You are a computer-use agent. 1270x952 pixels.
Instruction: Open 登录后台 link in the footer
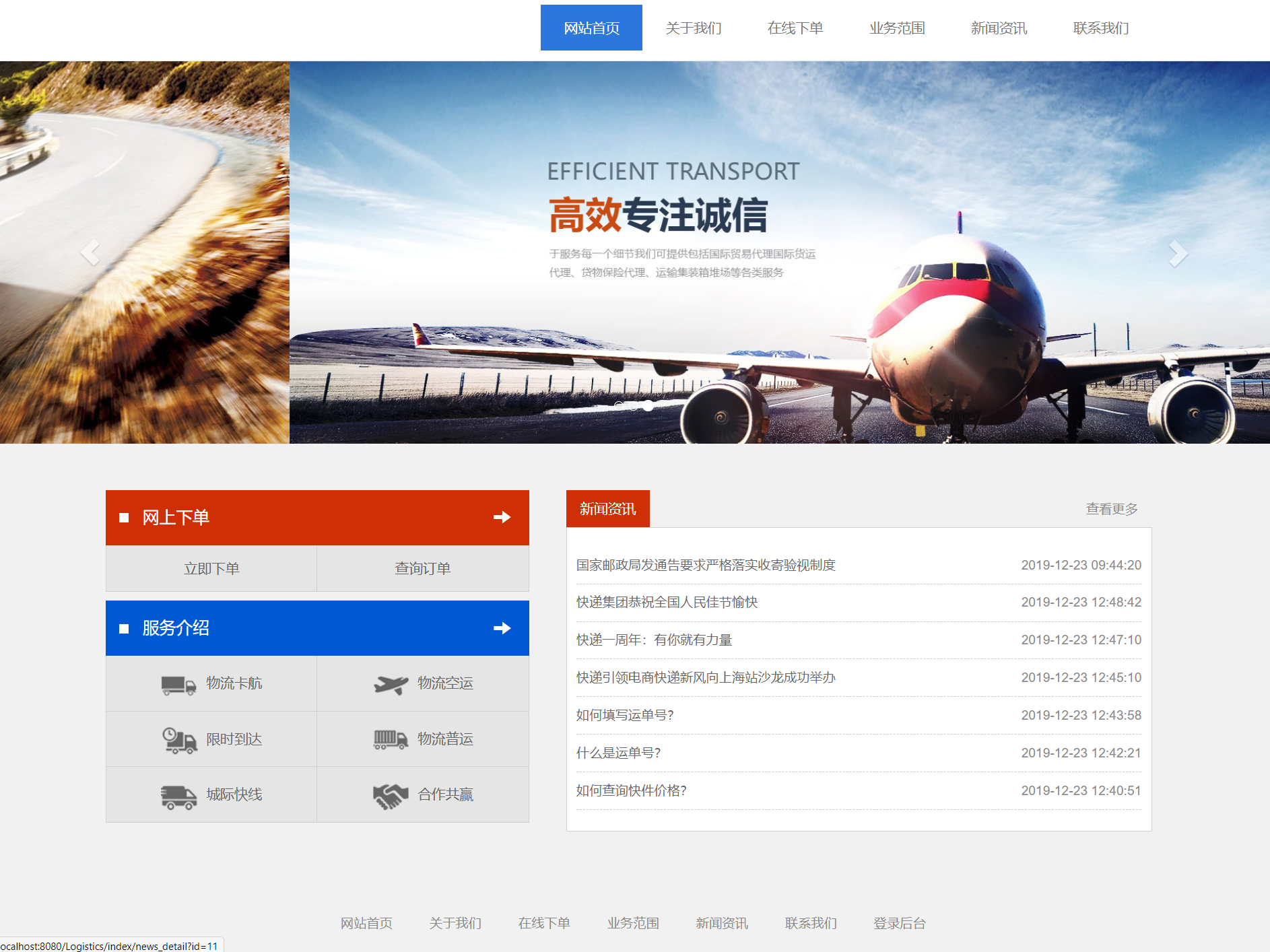click(899, 923)
